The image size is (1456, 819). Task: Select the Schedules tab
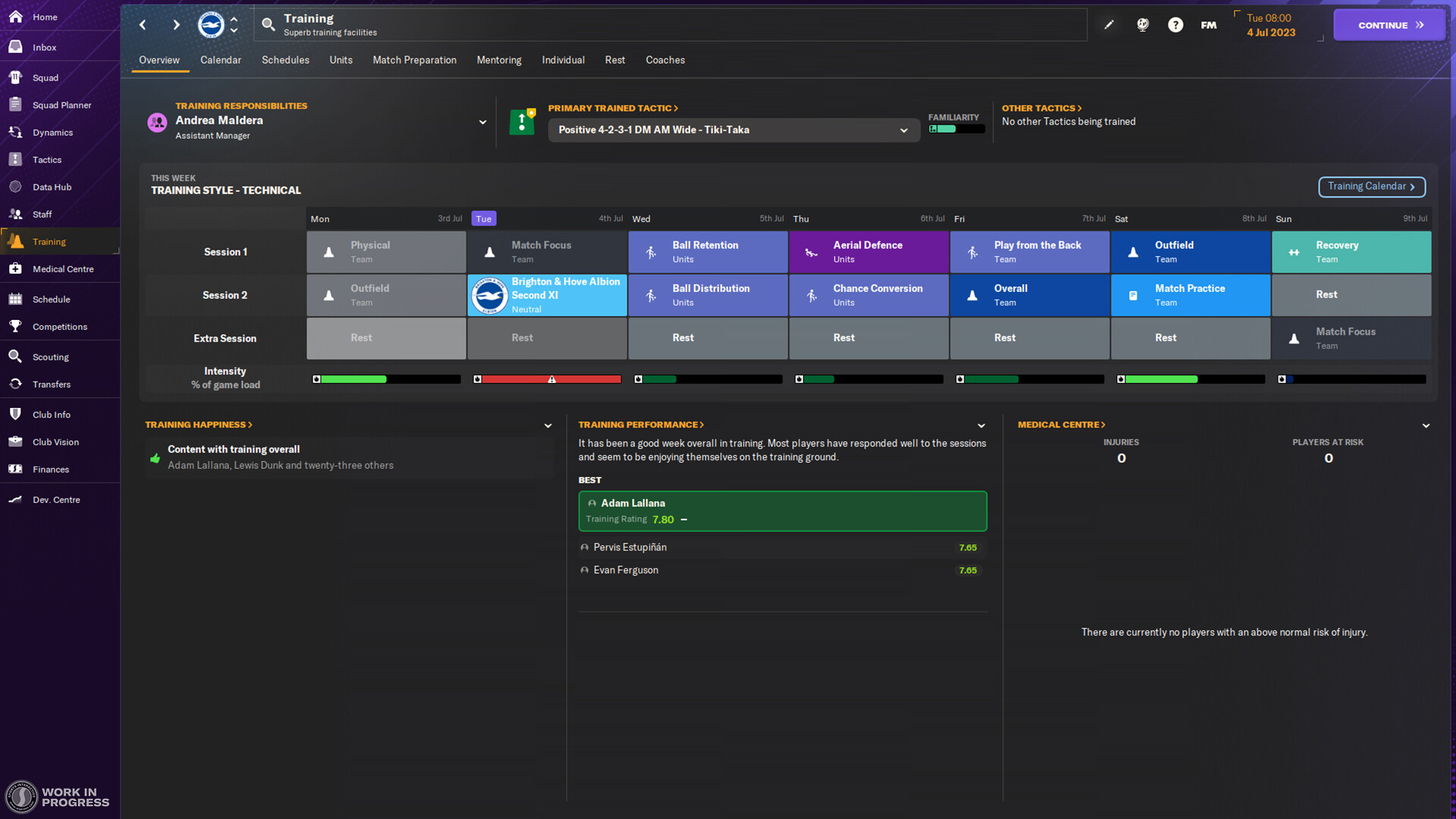[x=284, y=59]
